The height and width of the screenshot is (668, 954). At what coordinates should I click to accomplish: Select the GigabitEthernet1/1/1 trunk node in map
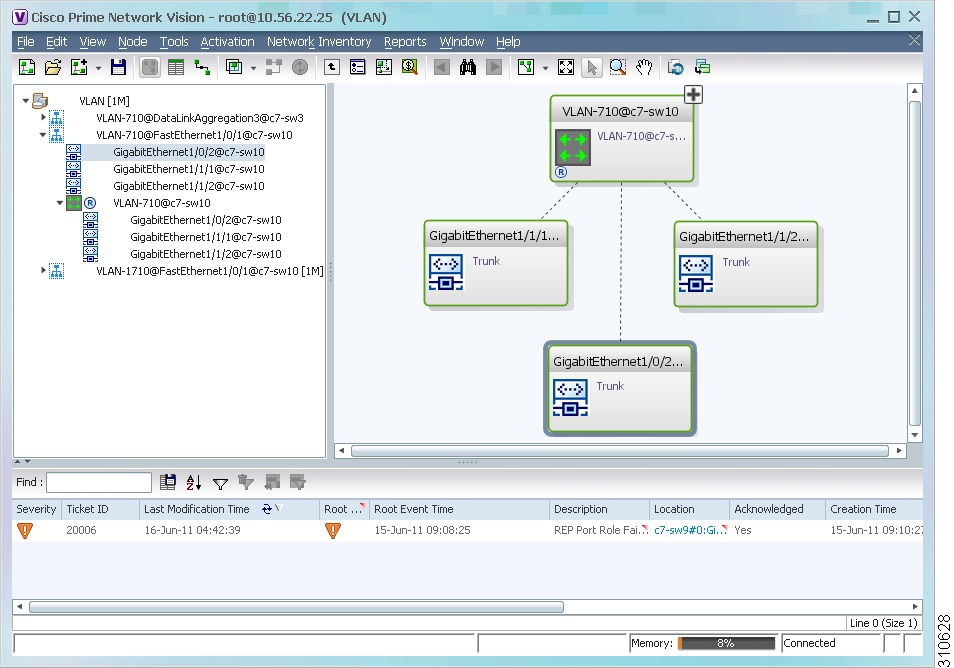[x=496, y=263]
